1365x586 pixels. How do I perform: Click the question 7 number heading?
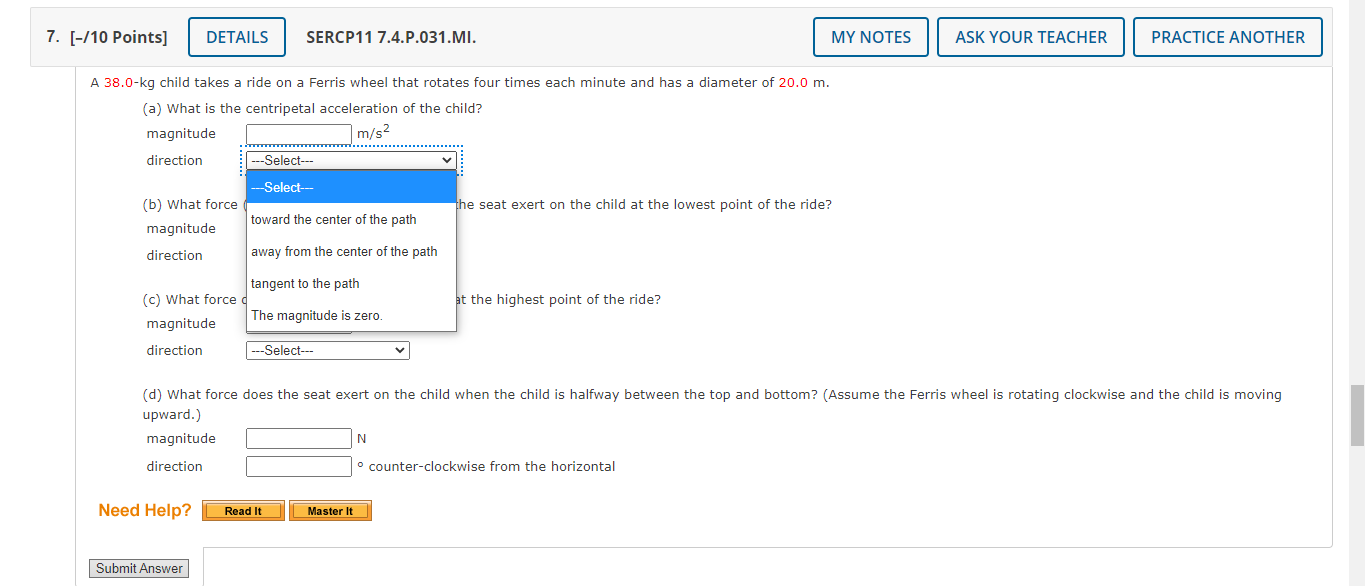[x=50, y=36]
